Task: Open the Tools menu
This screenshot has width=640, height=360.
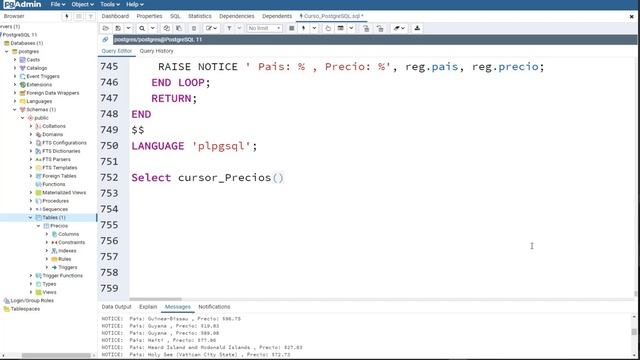Action: tap(109, 4)
